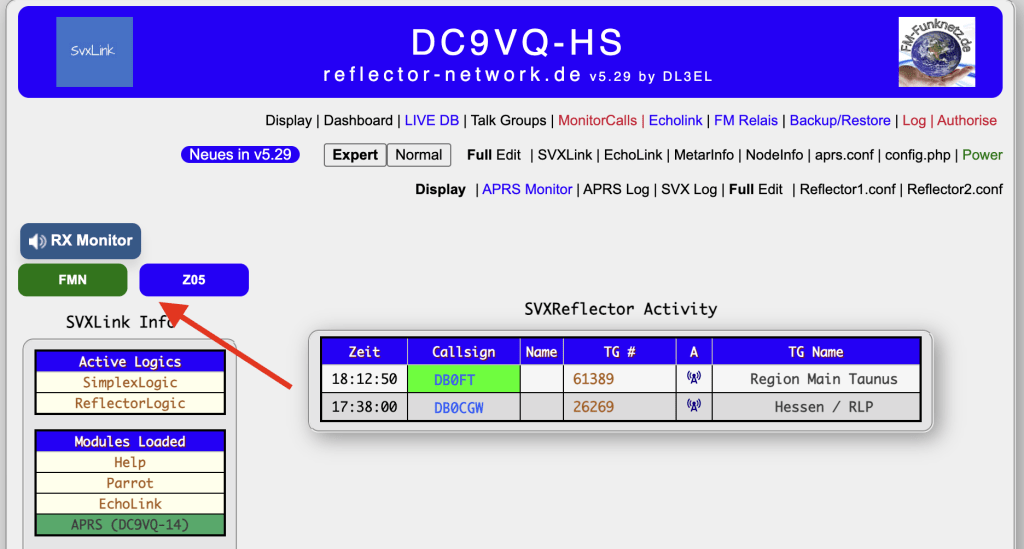Open the Dashboard menu item

pos(358,120)
